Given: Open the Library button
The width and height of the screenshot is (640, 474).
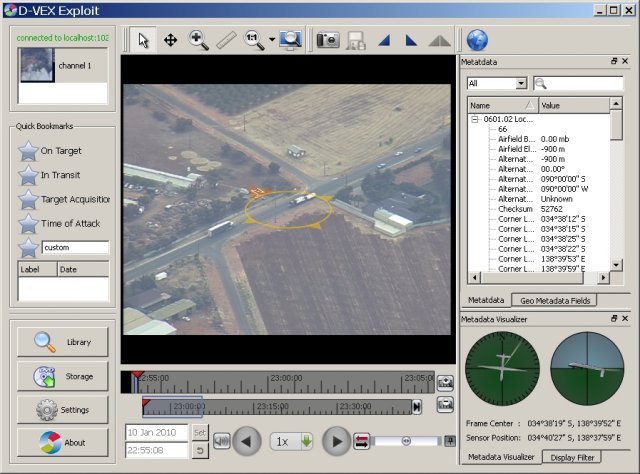Looking at the screenshot, I should click(x=63, y=342).
